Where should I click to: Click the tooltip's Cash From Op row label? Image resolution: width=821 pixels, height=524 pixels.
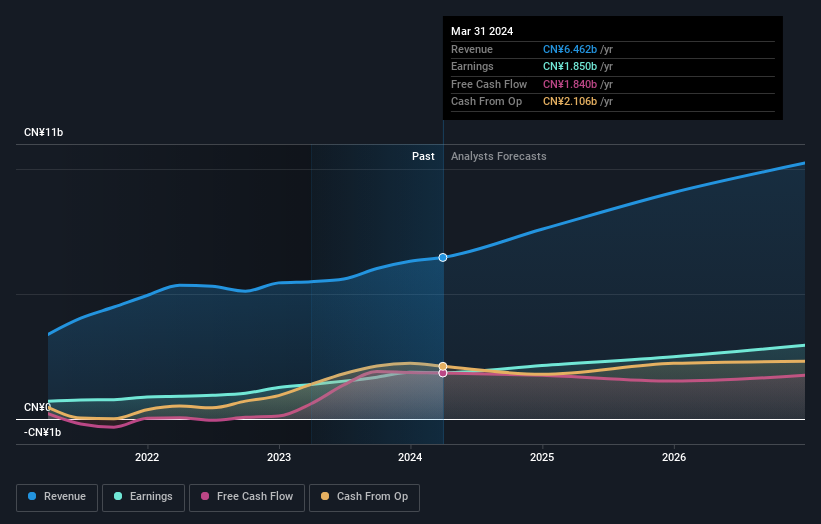(486, 102)
